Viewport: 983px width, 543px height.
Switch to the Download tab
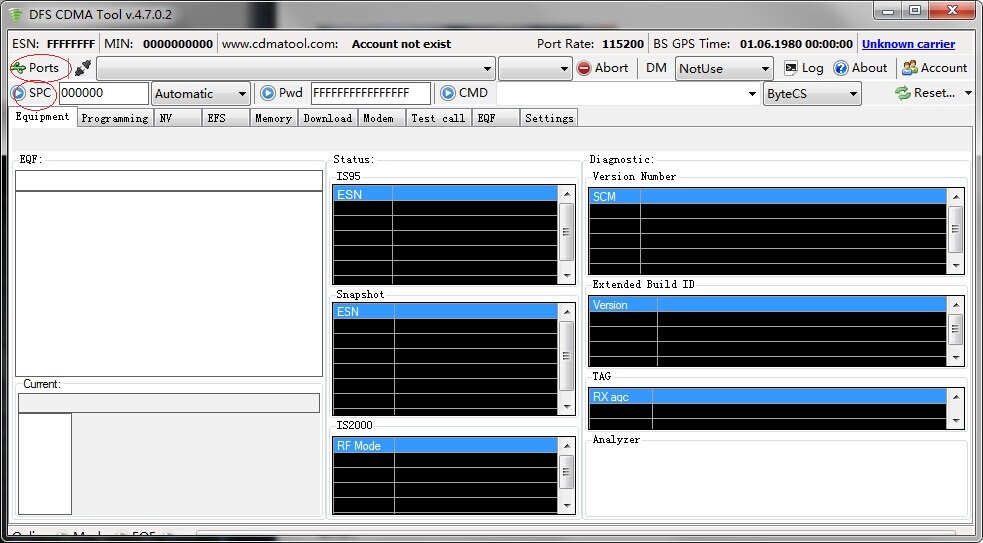click(x=327, y=118)
